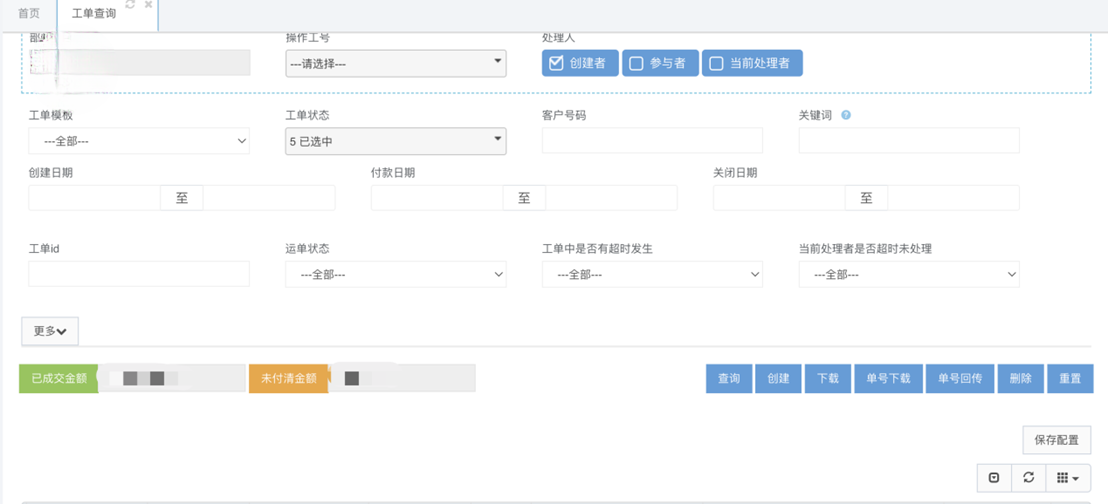Viewport: 1108px width, 504px height.
Task: Click the blue 查询 button
Action: [728, 378]
